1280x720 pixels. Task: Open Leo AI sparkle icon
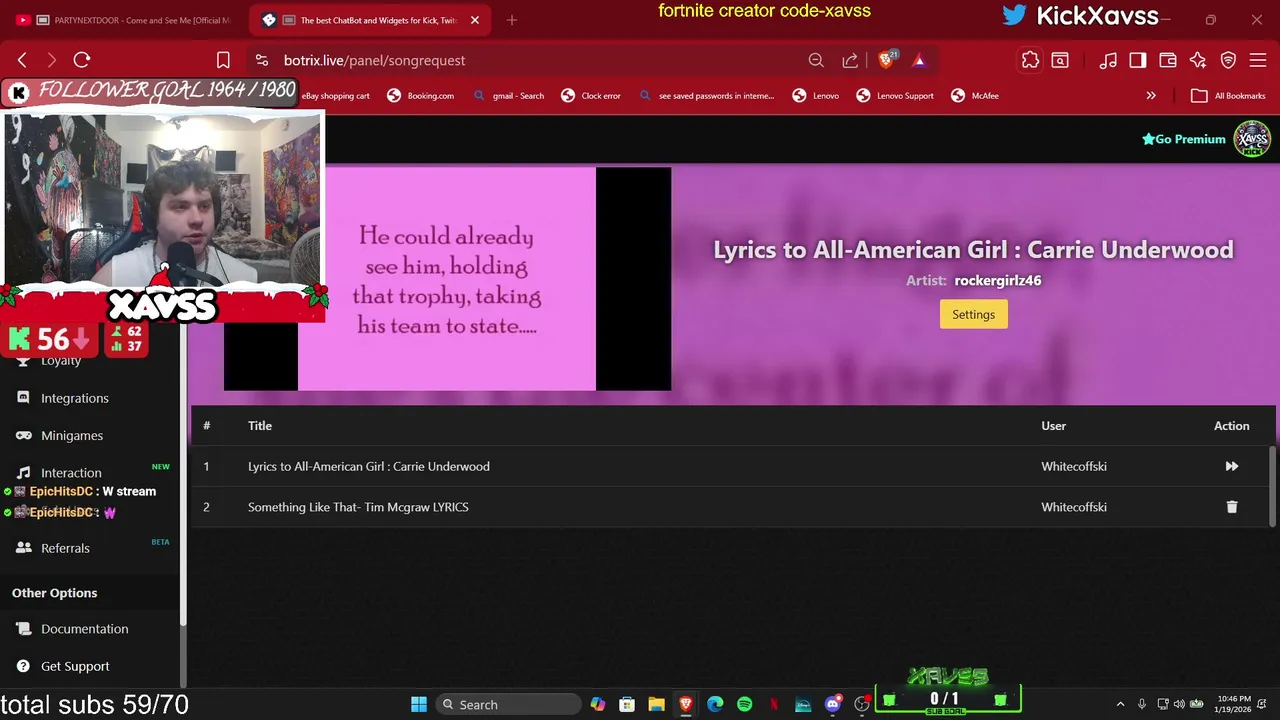click(1198, 60)
